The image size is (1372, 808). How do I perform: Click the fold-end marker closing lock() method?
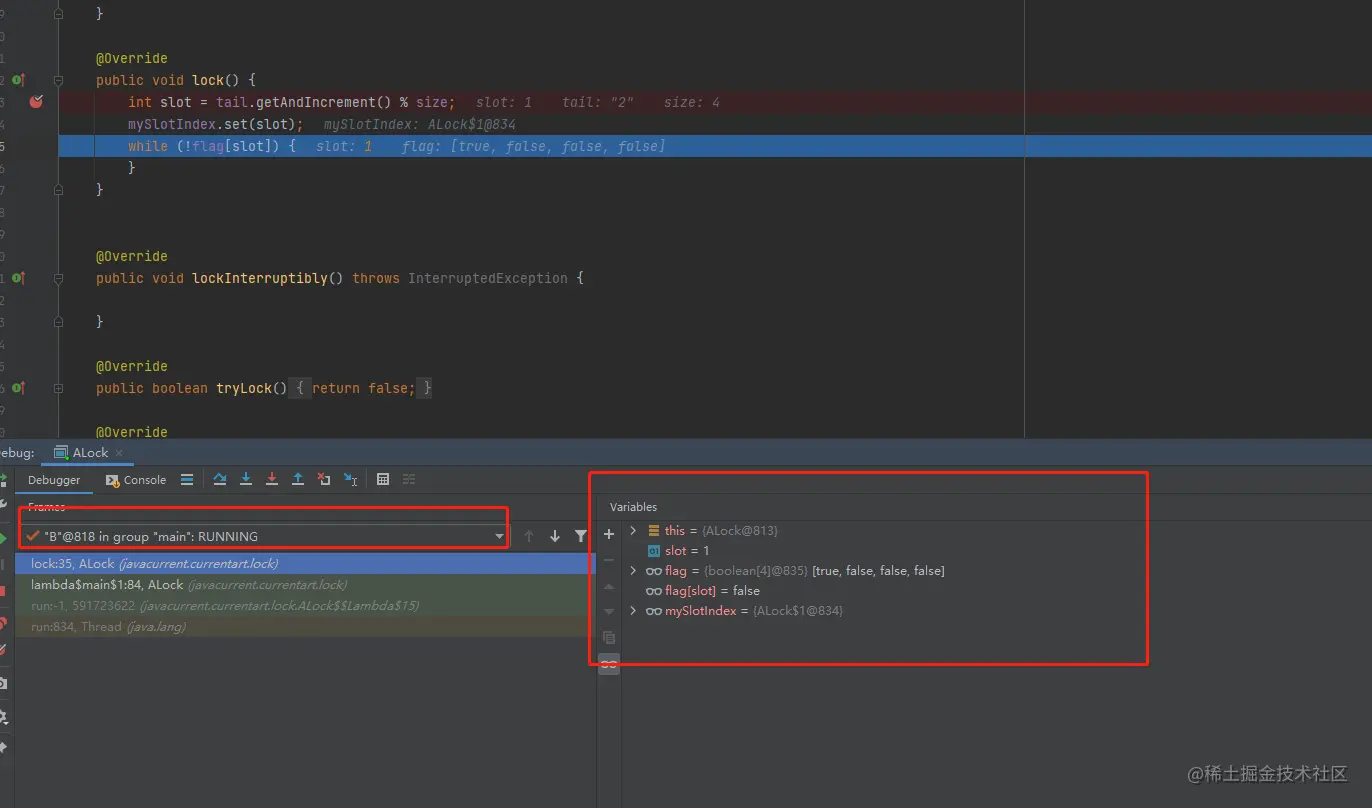[59, 190]
